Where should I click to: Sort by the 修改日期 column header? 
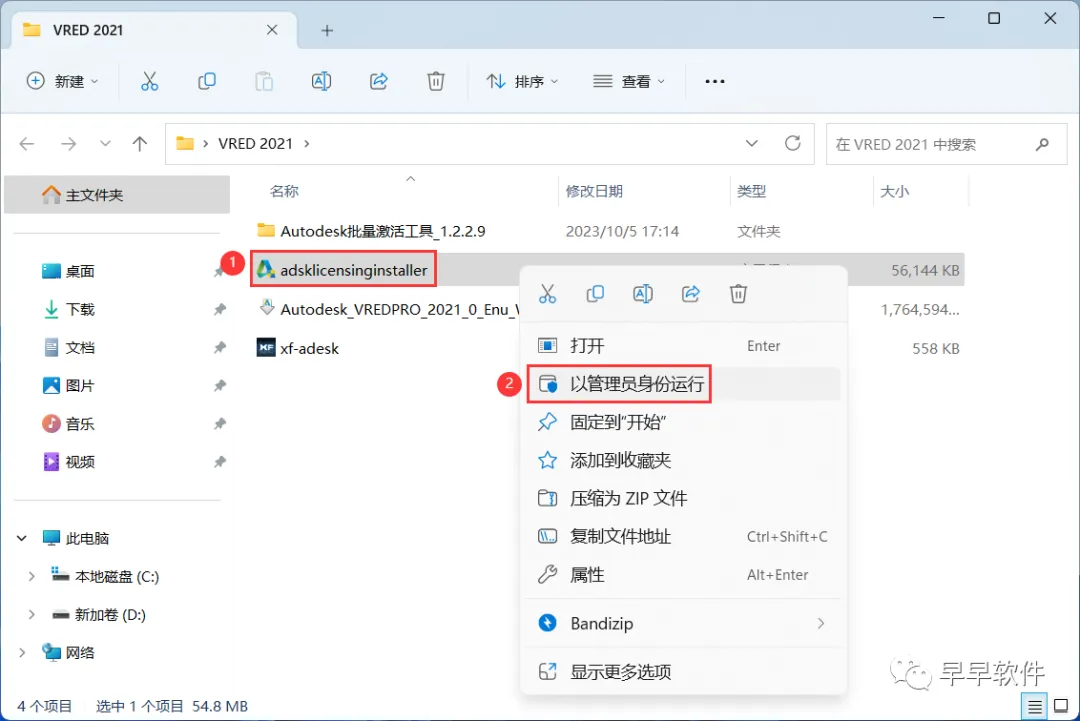click(594, 191)
